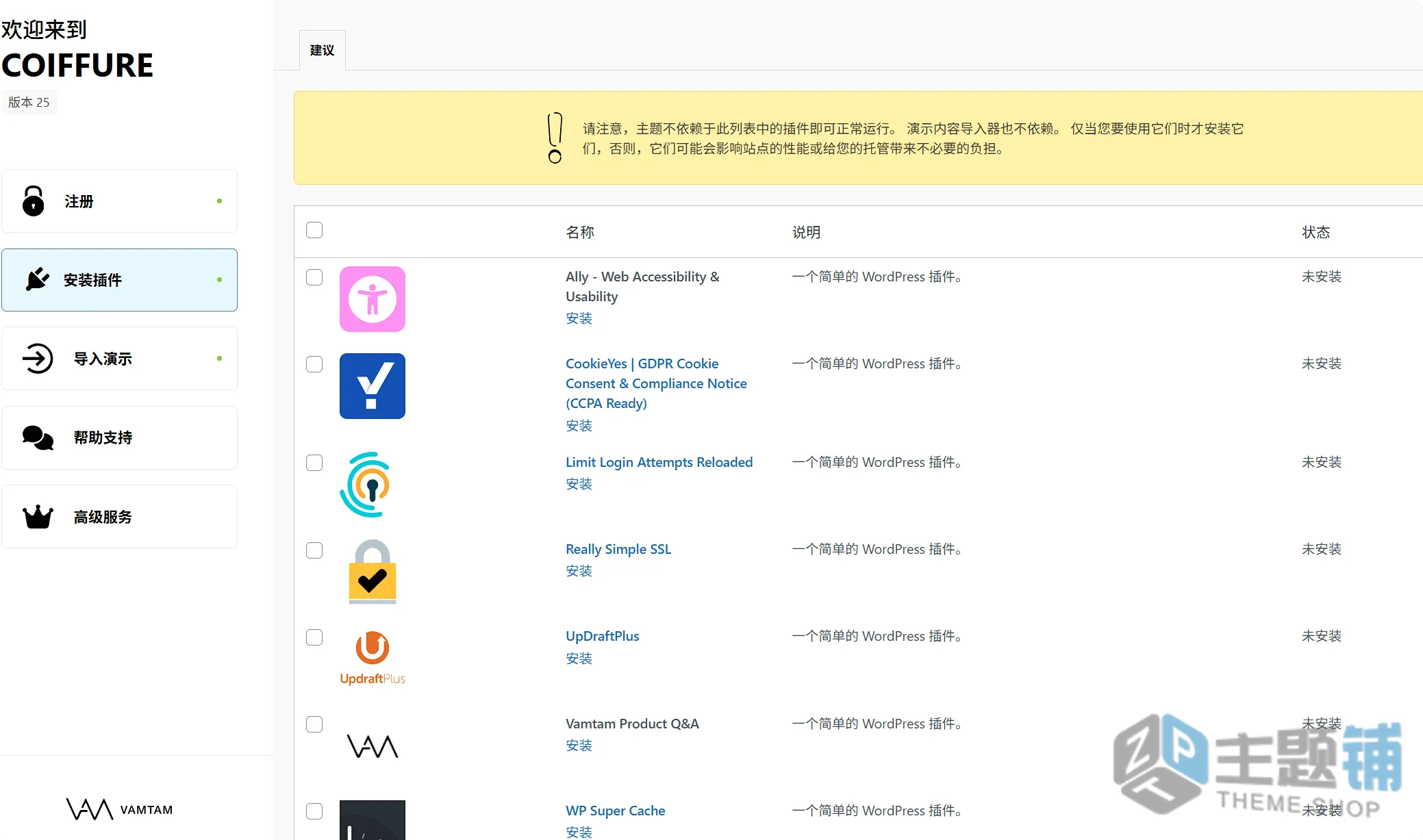Image resolution: width=1423 pixels, height=840 pixels.
Task: Click the 名称 column header
Action: pos(580,232)
